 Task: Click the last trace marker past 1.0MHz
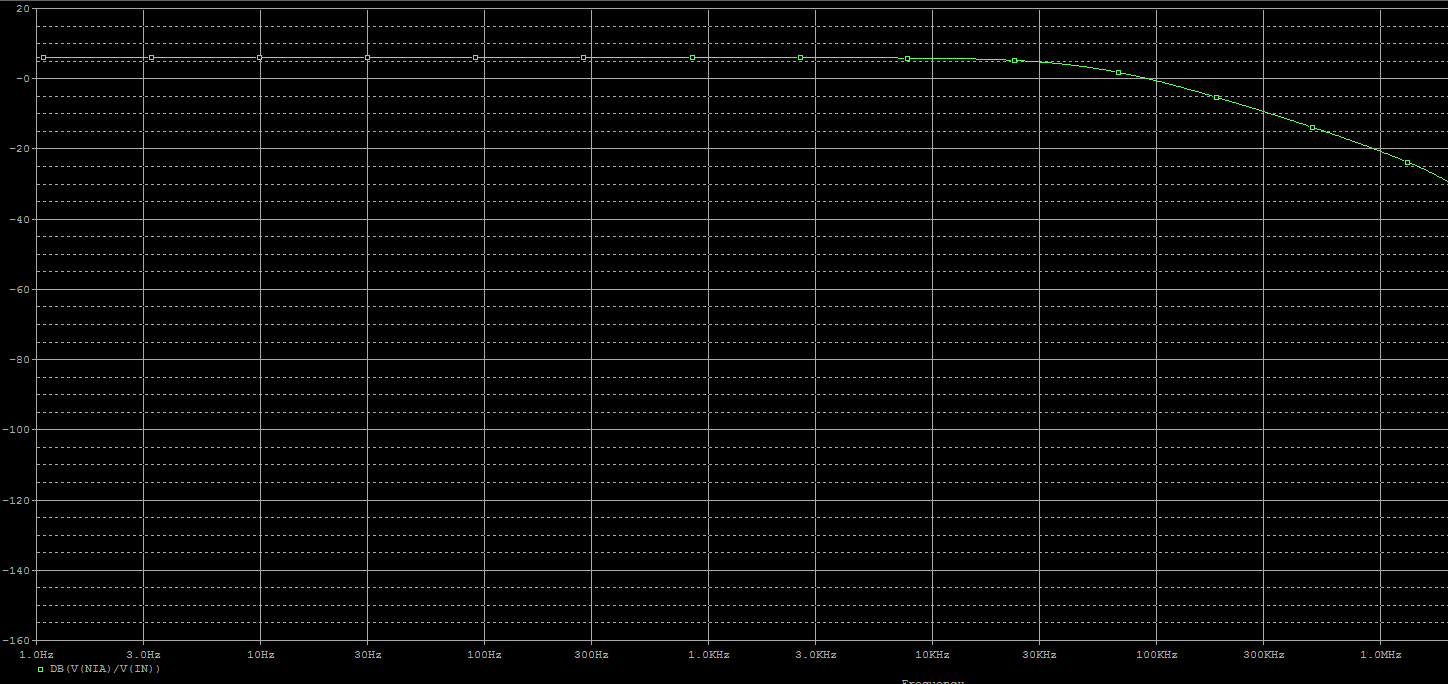[1407, 162]
